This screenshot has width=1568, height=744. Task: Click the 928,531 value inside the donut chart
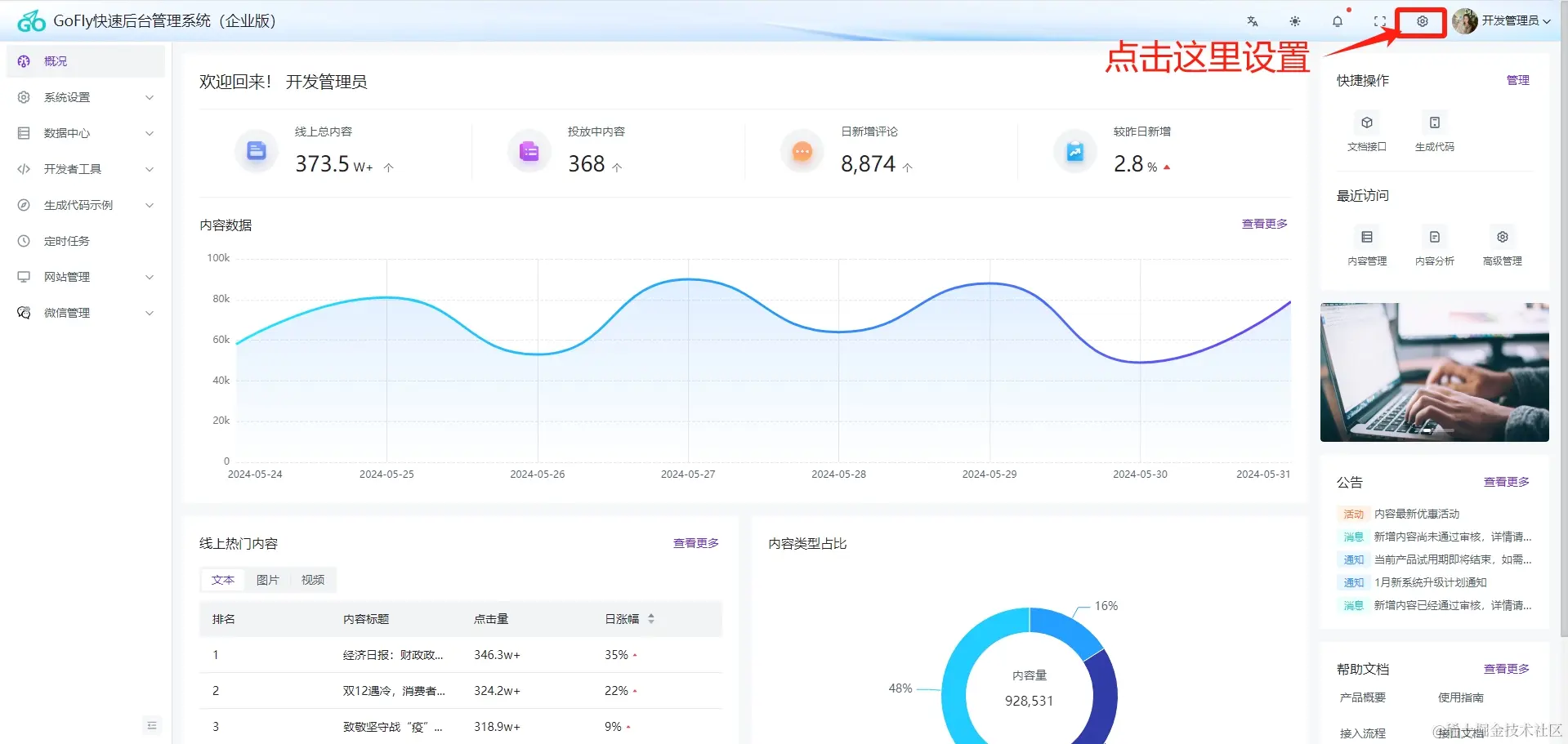tap(1030, 701)
